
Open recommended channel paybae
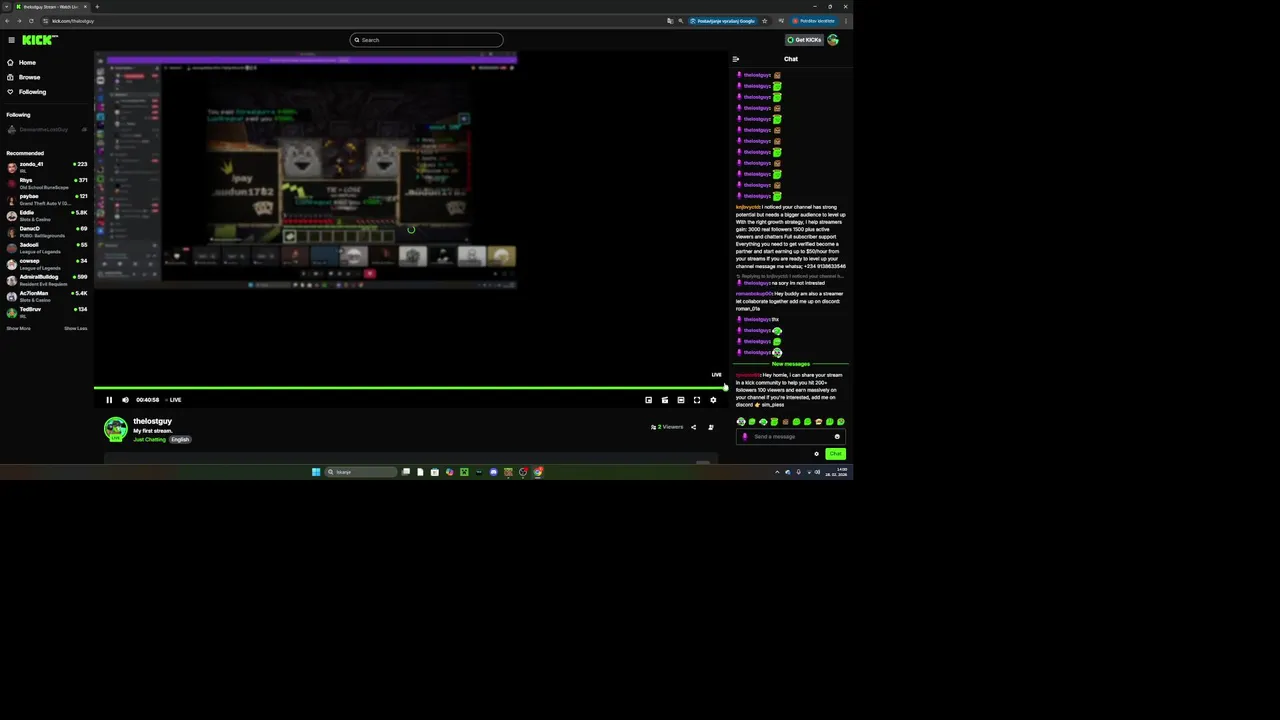(47, 198)
